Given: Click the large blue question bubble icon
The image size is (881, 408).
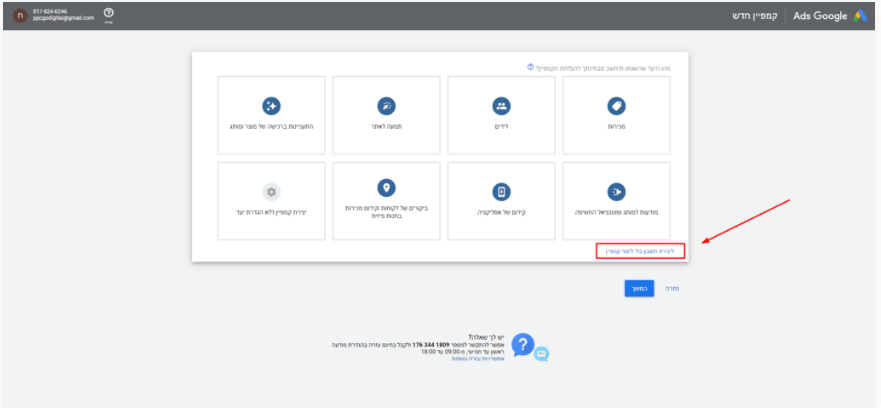Looking at the screenshot, I should 523,345.
